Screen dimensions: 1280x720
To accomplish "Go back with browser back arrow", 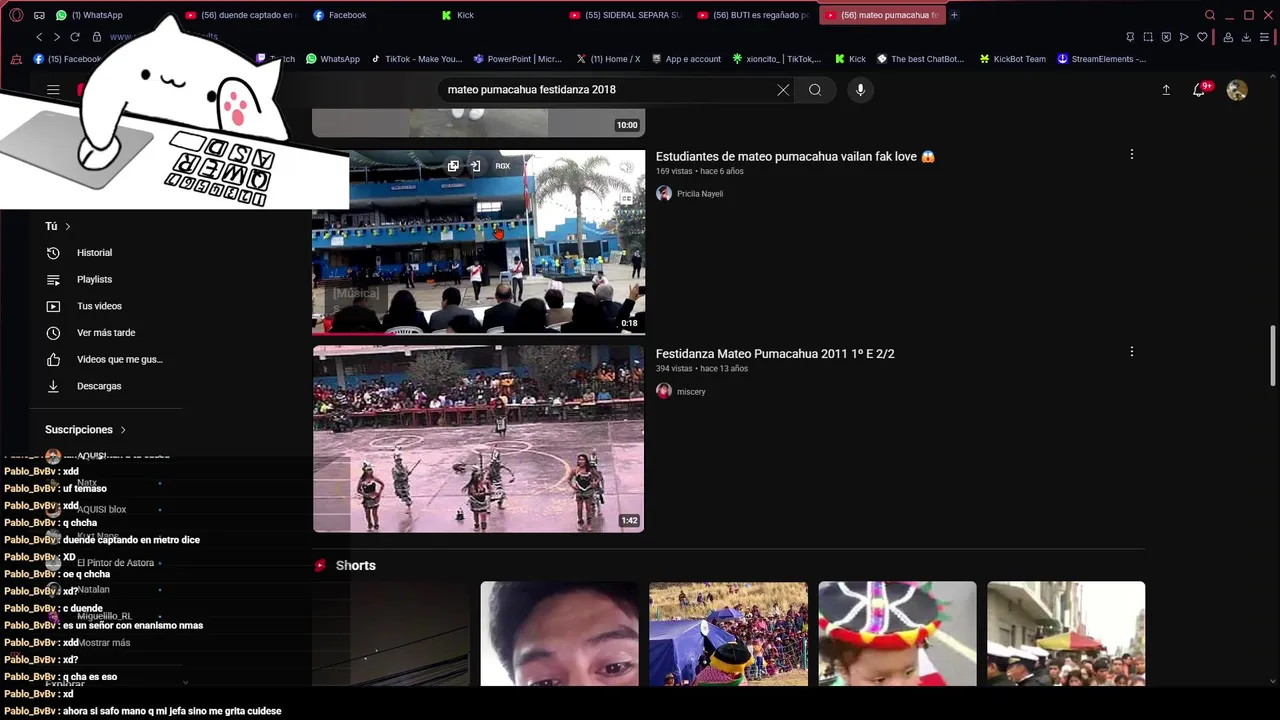I will pos(39,37).
